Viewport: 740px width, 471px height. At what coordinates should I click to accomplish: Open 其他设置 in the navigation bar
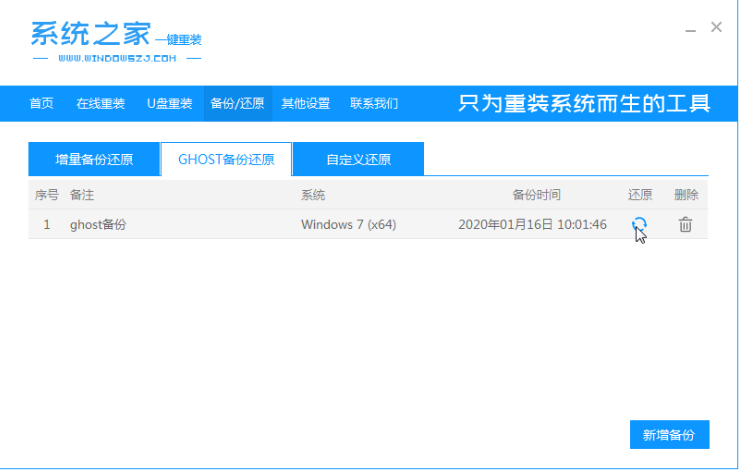[x=305, y=103]
